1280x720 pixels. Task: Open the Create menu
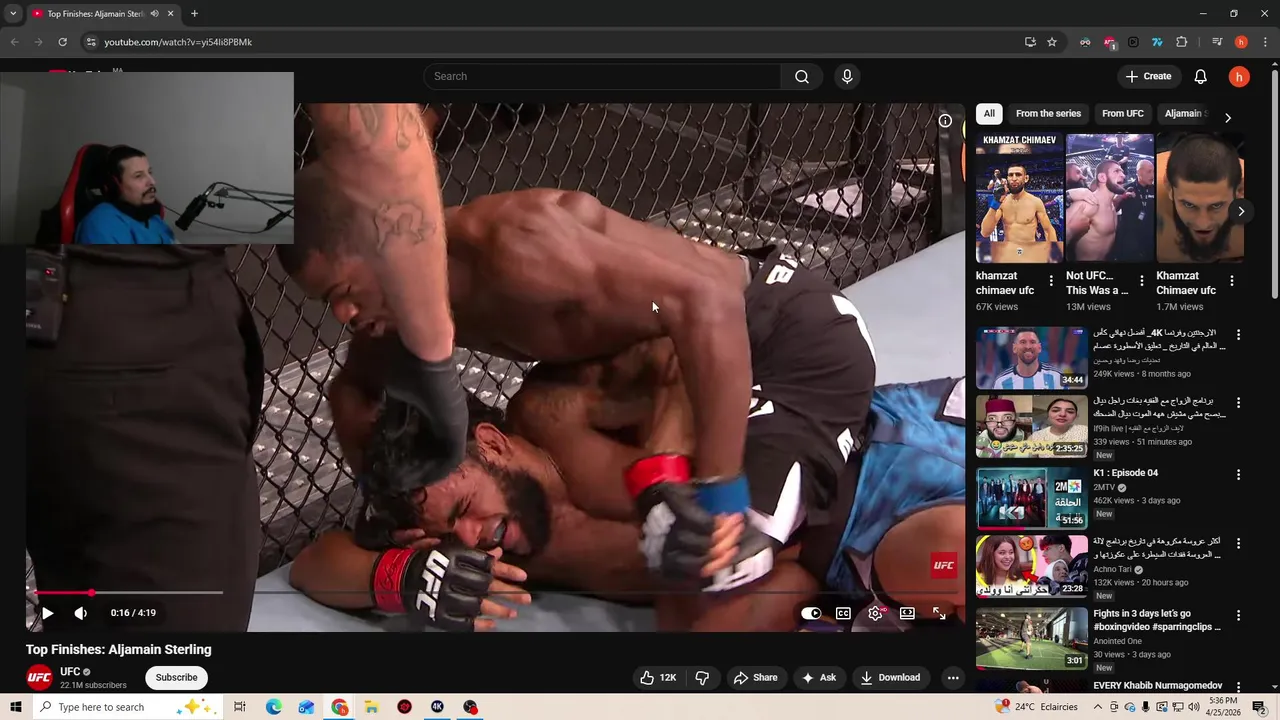[1148, 76]
